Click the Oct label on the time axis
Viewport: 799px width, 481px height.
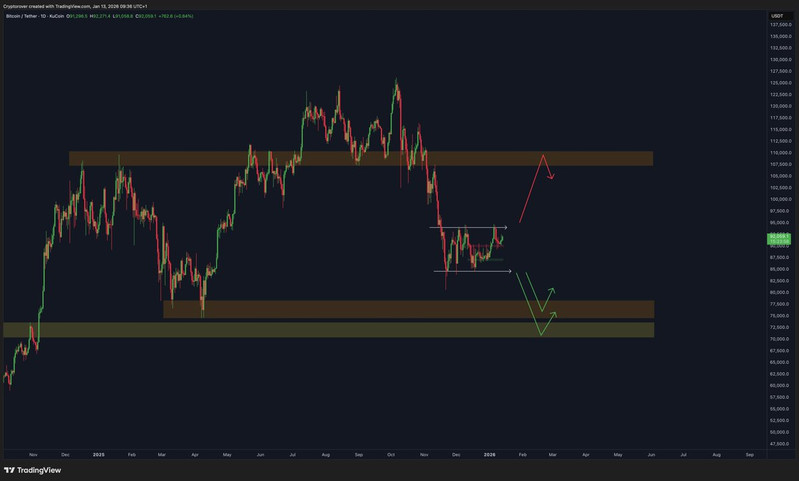coord(392,455)
